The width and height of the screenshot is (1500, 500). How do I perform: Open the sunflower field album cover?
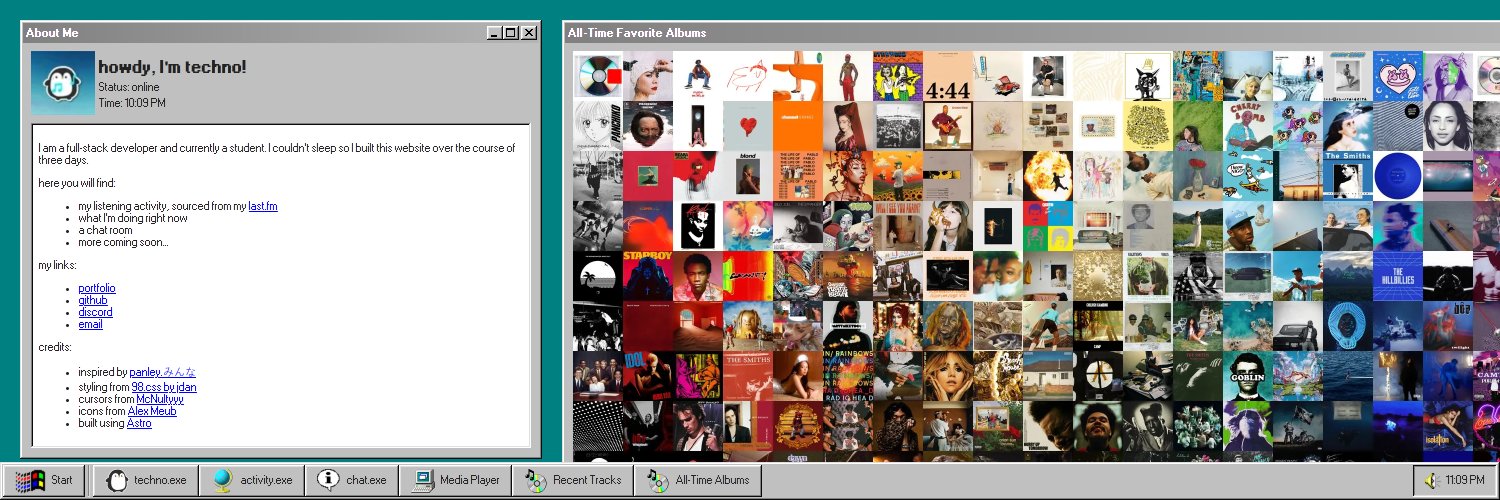tap(898, 176)
